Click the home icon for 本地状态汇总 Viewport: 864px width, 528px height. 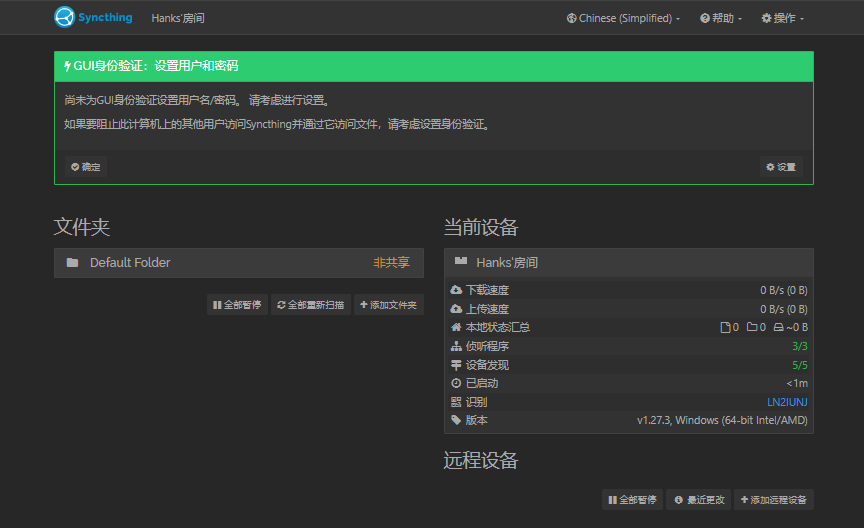tap(456, 327)
